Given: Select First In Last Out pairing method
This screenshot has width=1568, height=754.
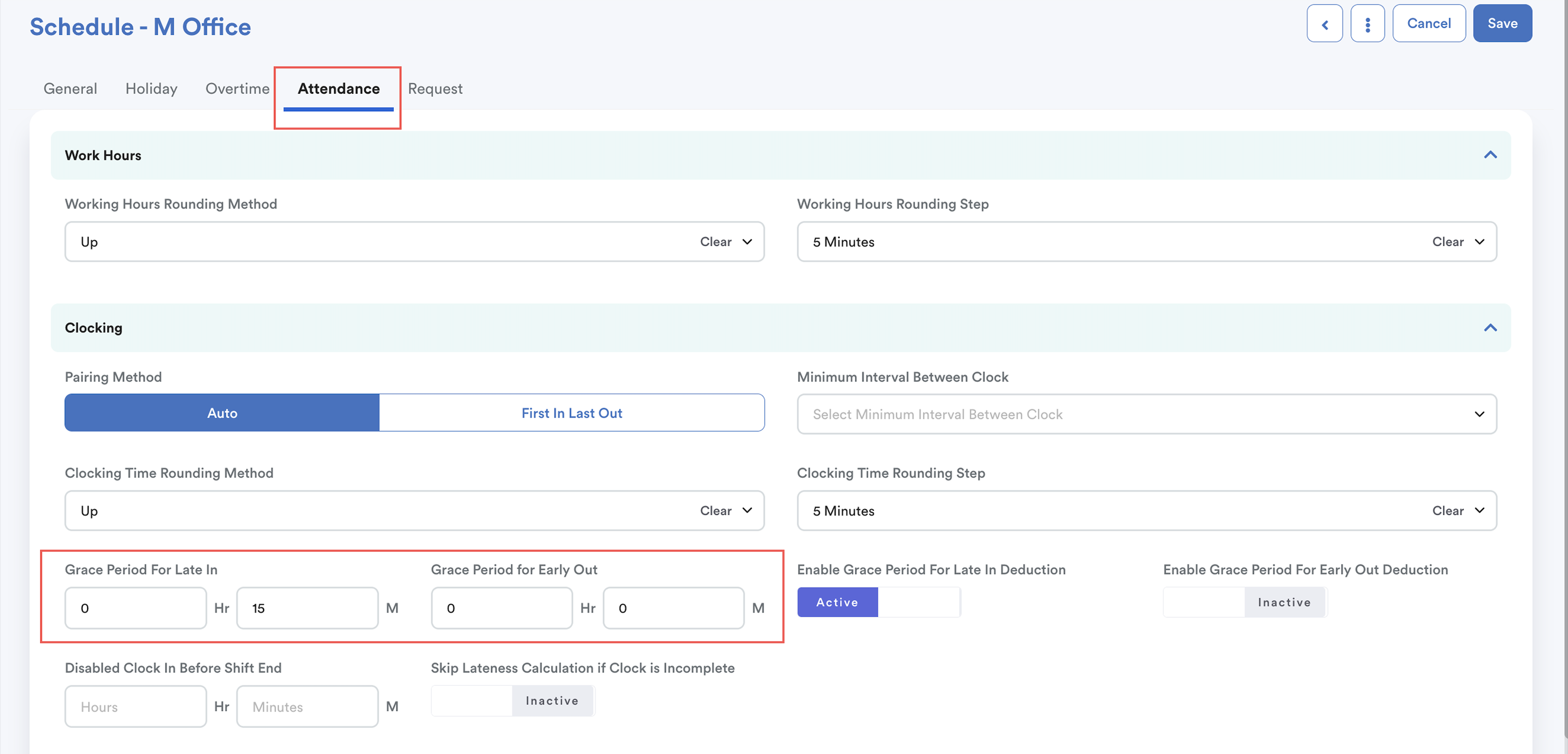Looking at the screenshot, I should [571, 413].
